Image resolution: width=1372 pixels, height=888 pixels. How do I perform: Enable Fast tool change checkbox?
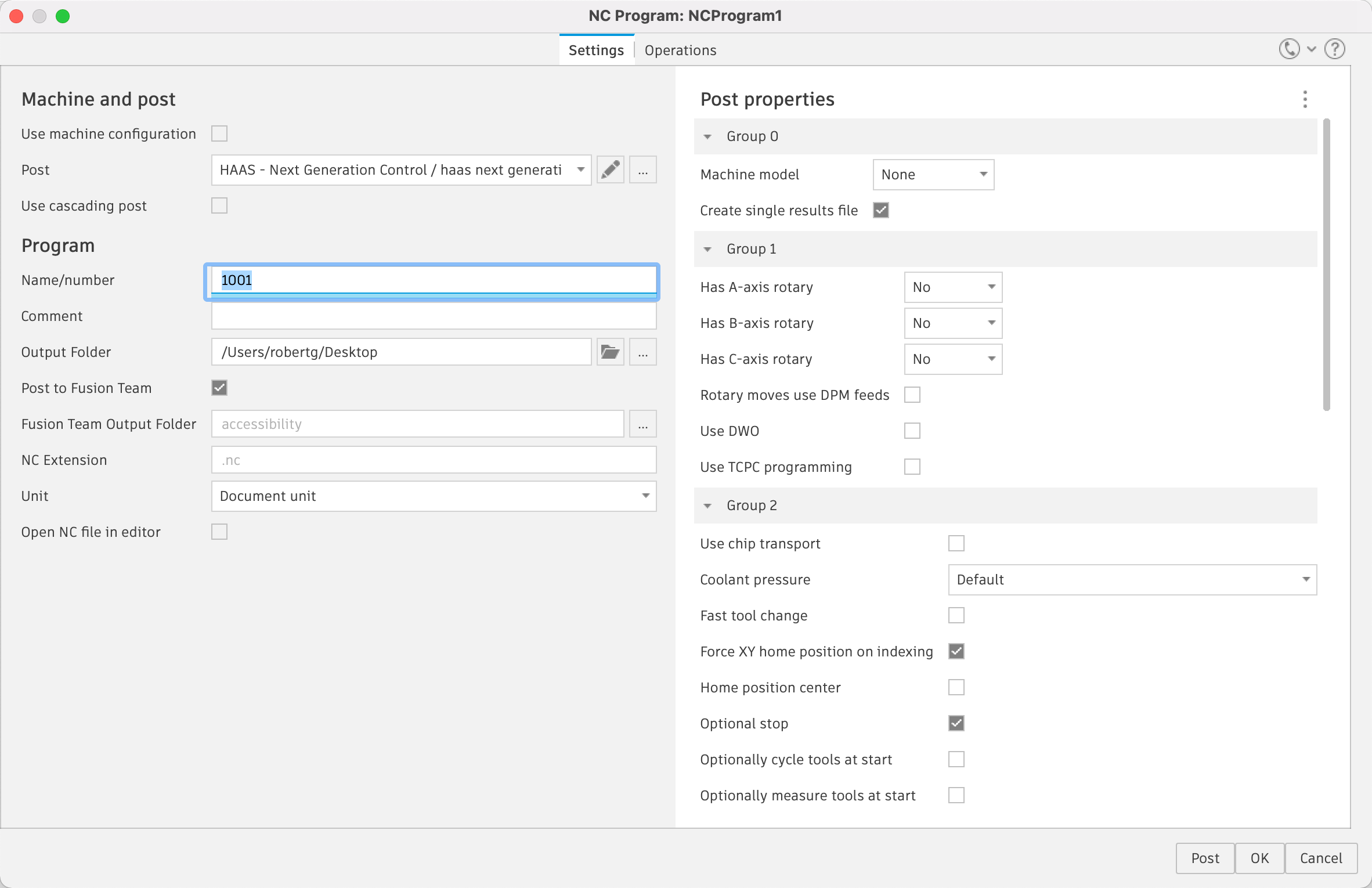coord(956,616)
